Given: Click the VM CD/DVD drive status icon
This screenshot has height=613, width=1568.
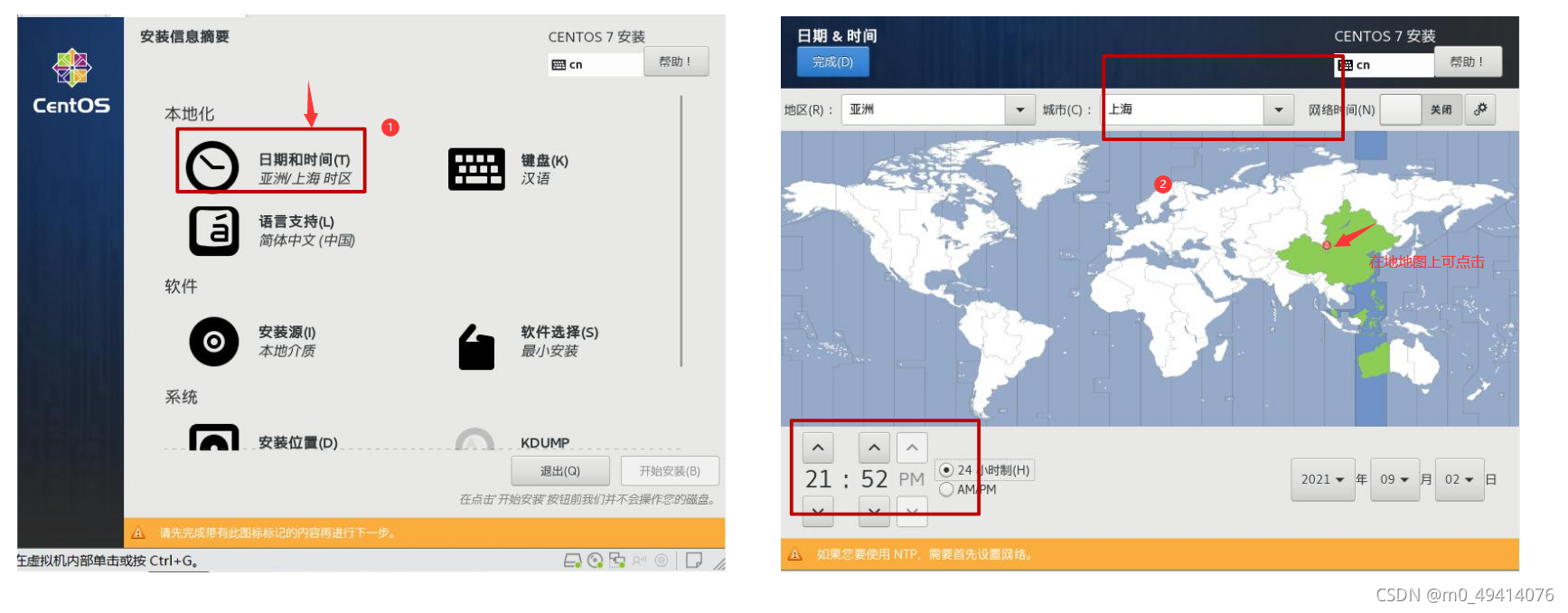Looking at the screenshot, I should [595, 561].
